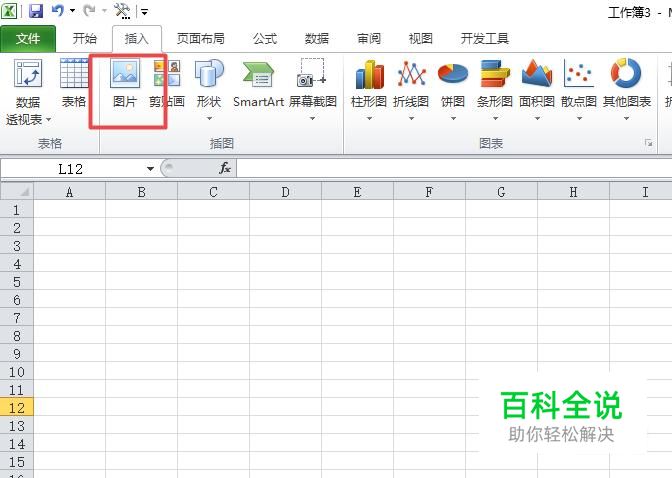Click cell B3 in the worksheet

(x=141, y=246)
